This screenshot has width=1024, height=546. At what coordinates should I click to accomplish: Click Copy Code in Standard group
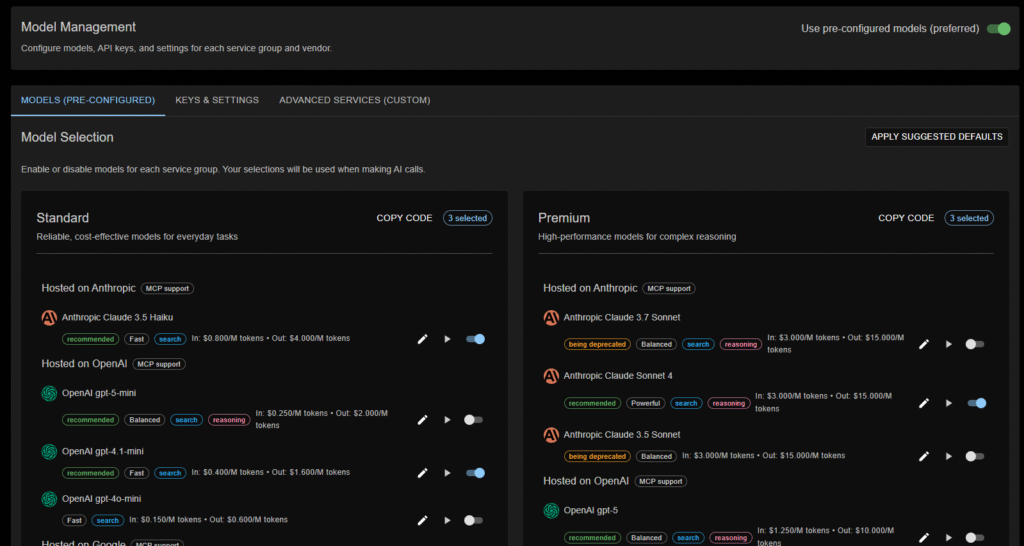click(404, 218)
